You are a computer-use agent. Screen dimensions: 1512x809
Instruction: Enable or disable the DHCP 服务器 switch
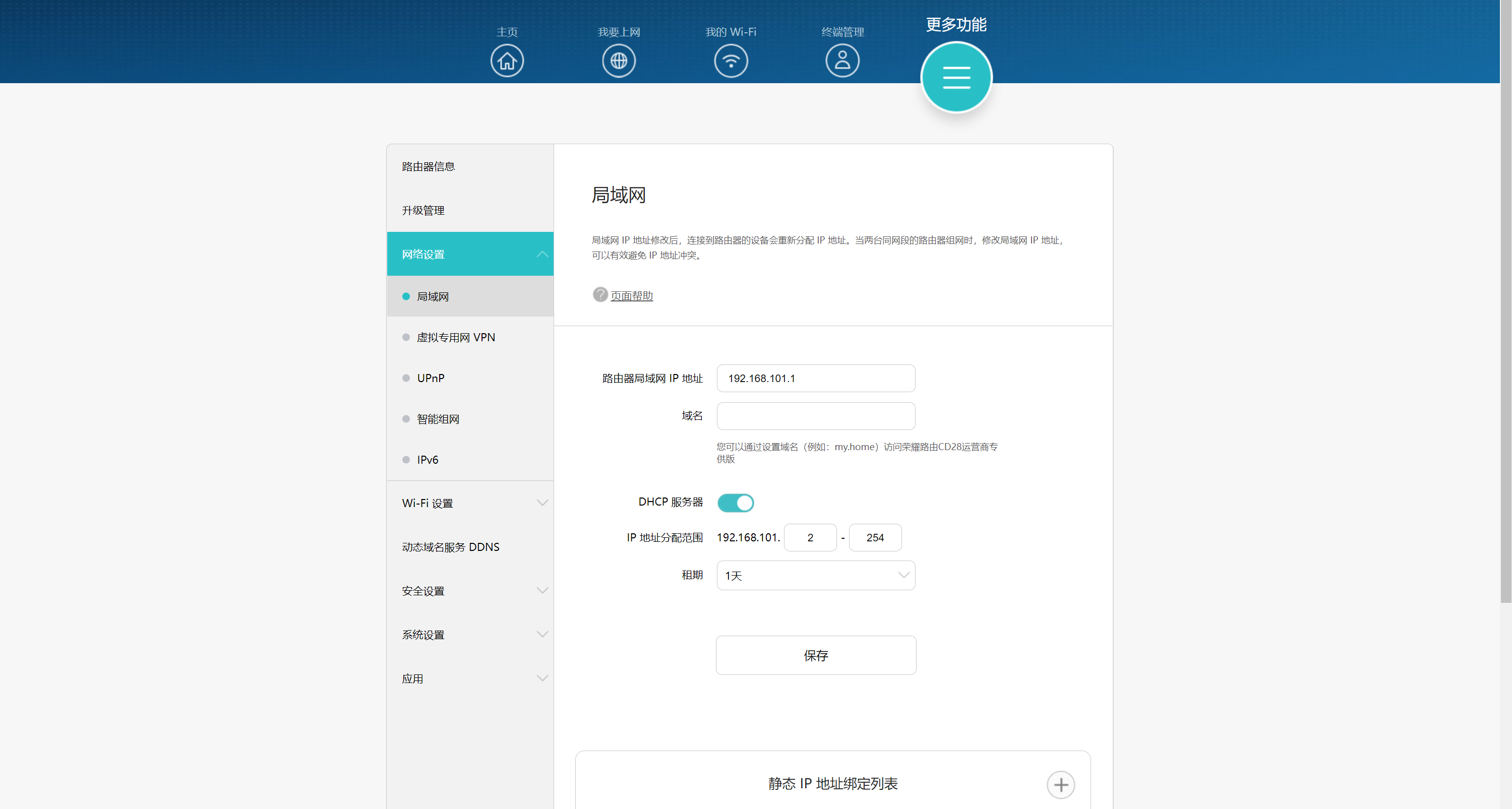point(736,502)
